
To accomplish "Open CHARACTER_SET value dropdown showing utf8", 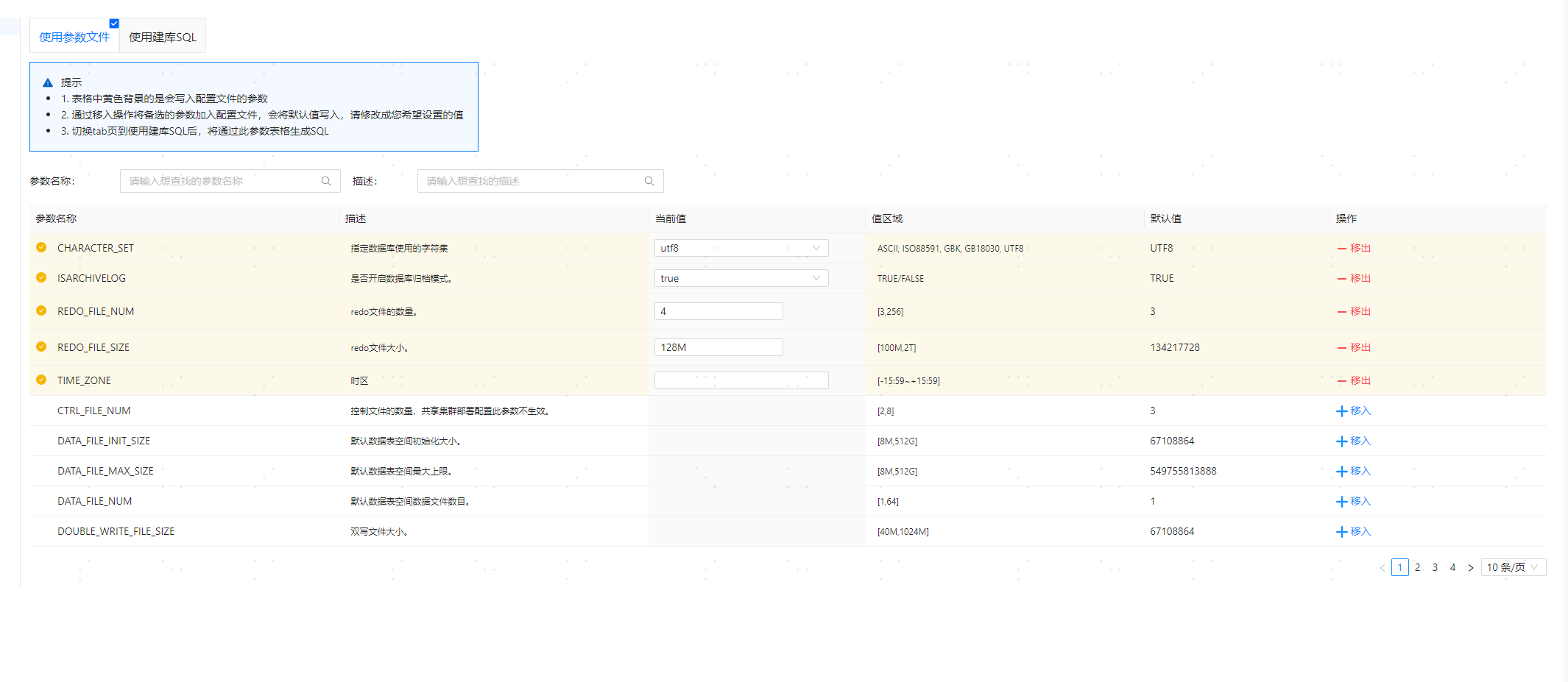I will [741, 248].
